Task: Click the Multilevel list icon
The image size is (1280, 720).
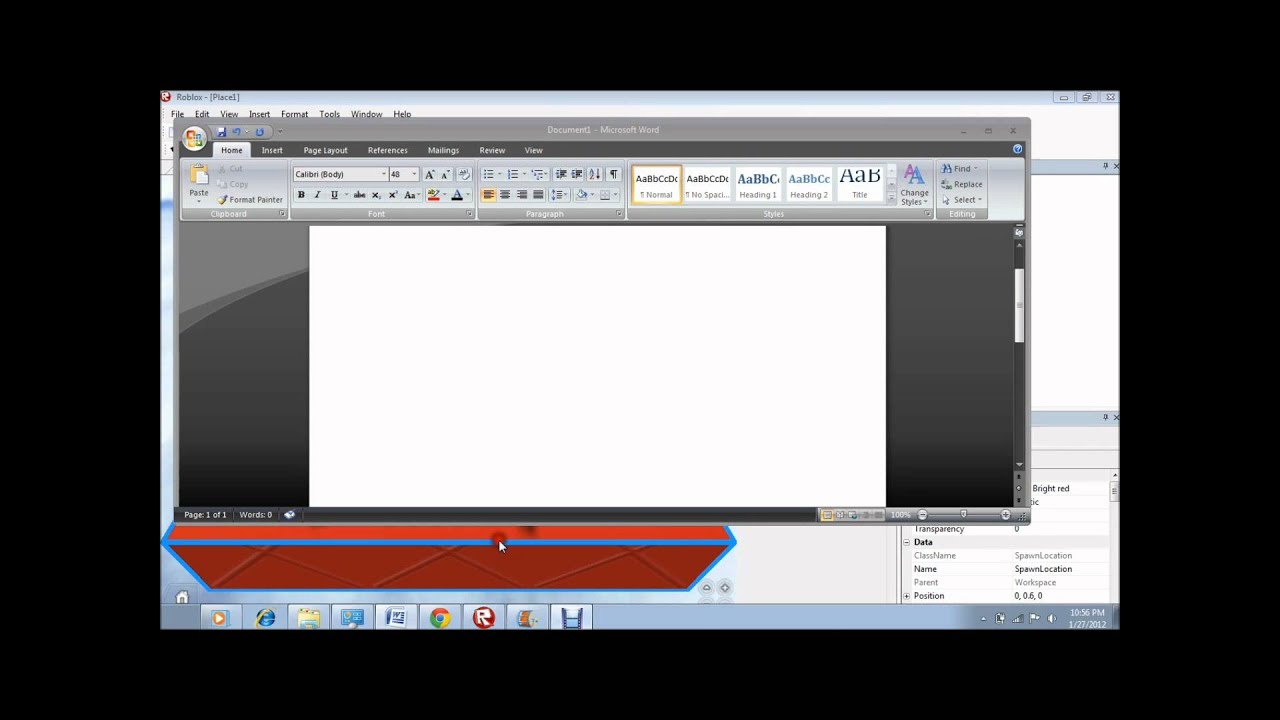Action: coord(537,174)
